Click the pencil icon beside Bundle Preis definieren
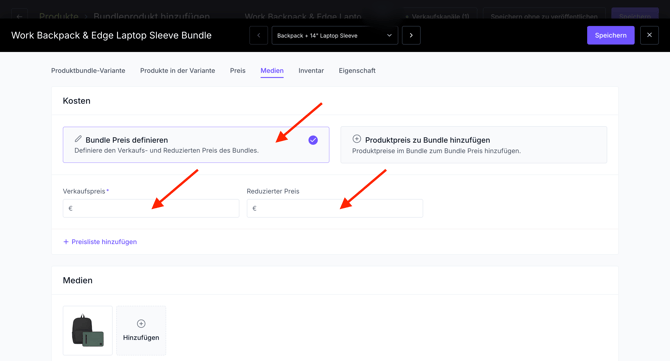The image size is (670, 361). (x=78, y=139)
